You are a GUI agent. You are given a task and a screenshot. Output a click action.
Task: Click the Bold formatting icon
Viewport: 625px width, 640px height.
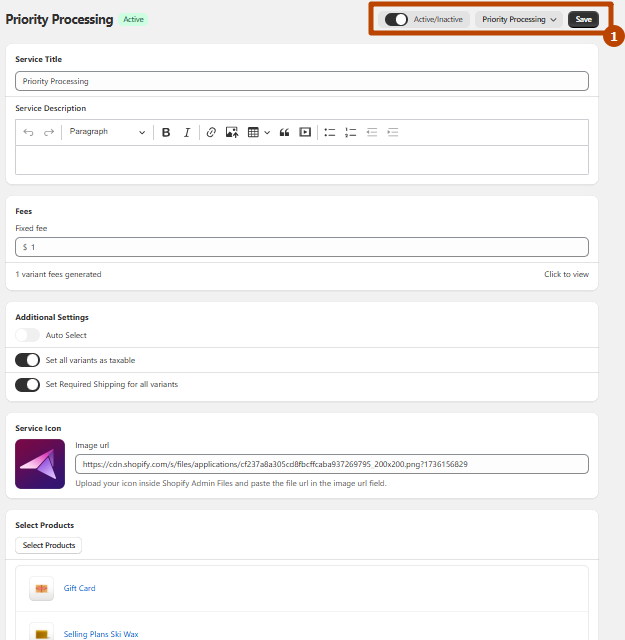coord(166,132)
